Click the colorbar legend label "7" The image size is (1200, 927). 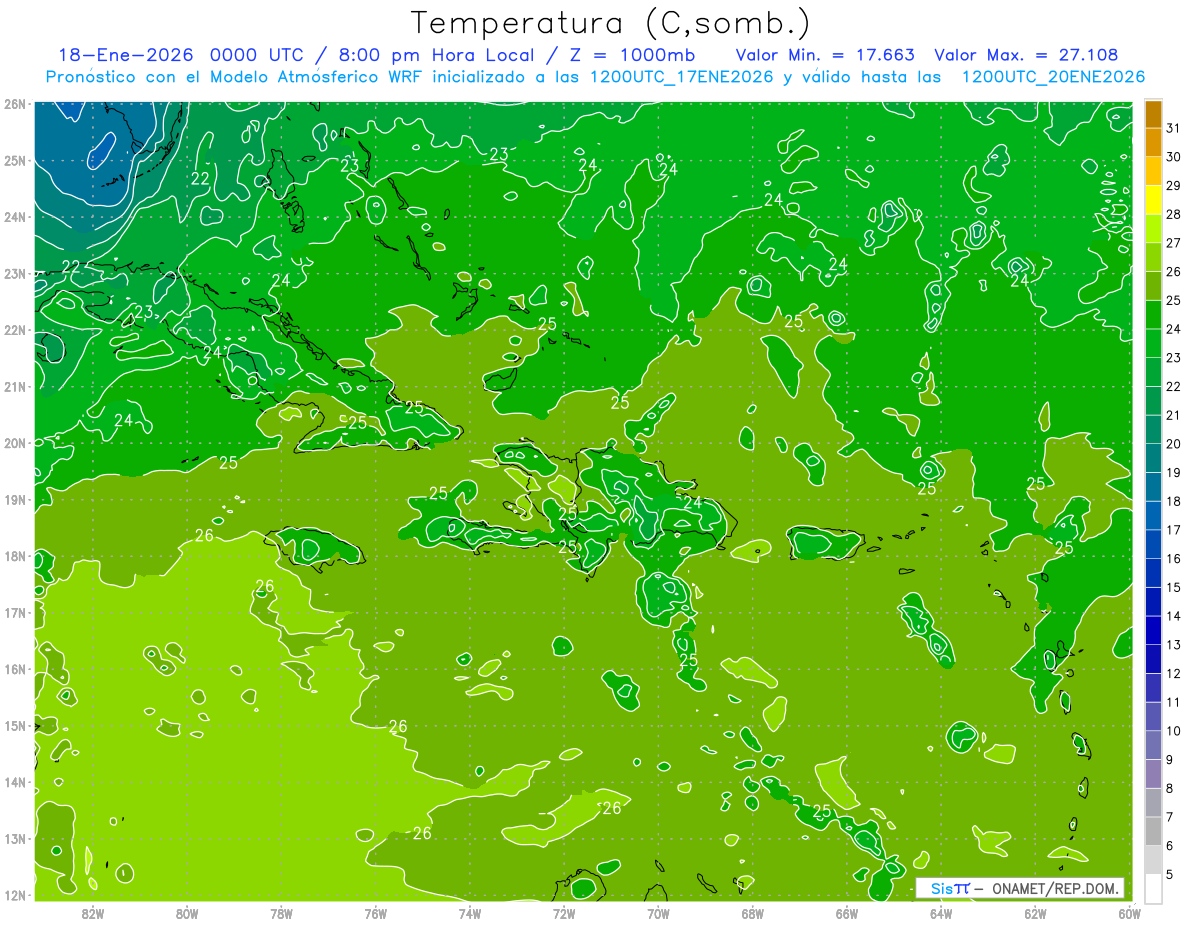(1170, 817)
